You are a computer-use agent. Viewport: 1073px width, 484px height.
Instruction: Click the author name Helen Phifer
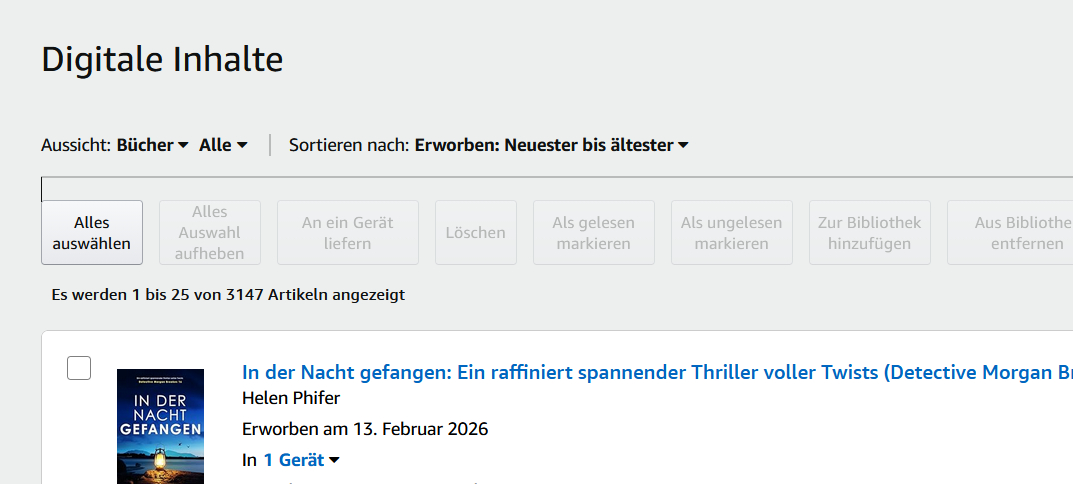[291, 398]
